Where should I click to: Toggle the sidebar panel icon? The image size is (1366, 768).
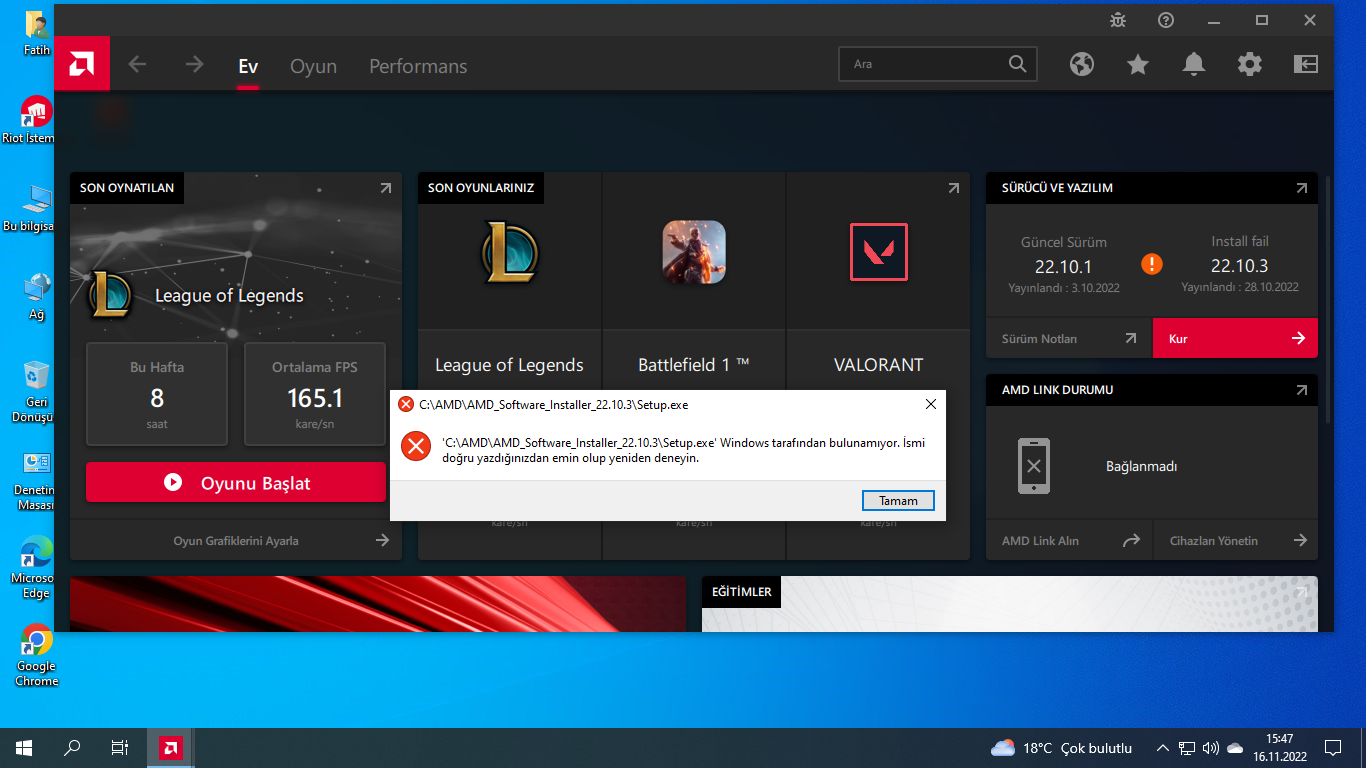click(x=1306, y=64)
